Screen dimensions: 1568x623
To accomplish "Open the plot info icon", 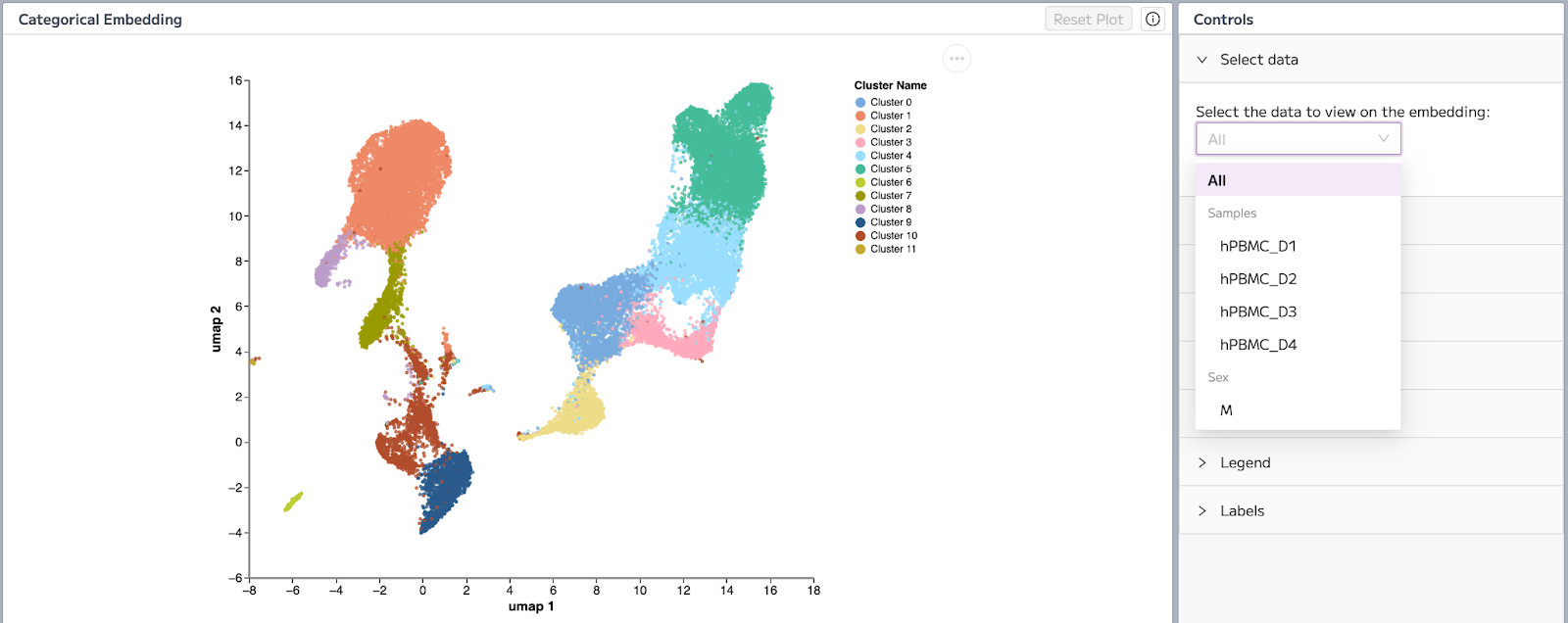I will (x=1152, y=19).
